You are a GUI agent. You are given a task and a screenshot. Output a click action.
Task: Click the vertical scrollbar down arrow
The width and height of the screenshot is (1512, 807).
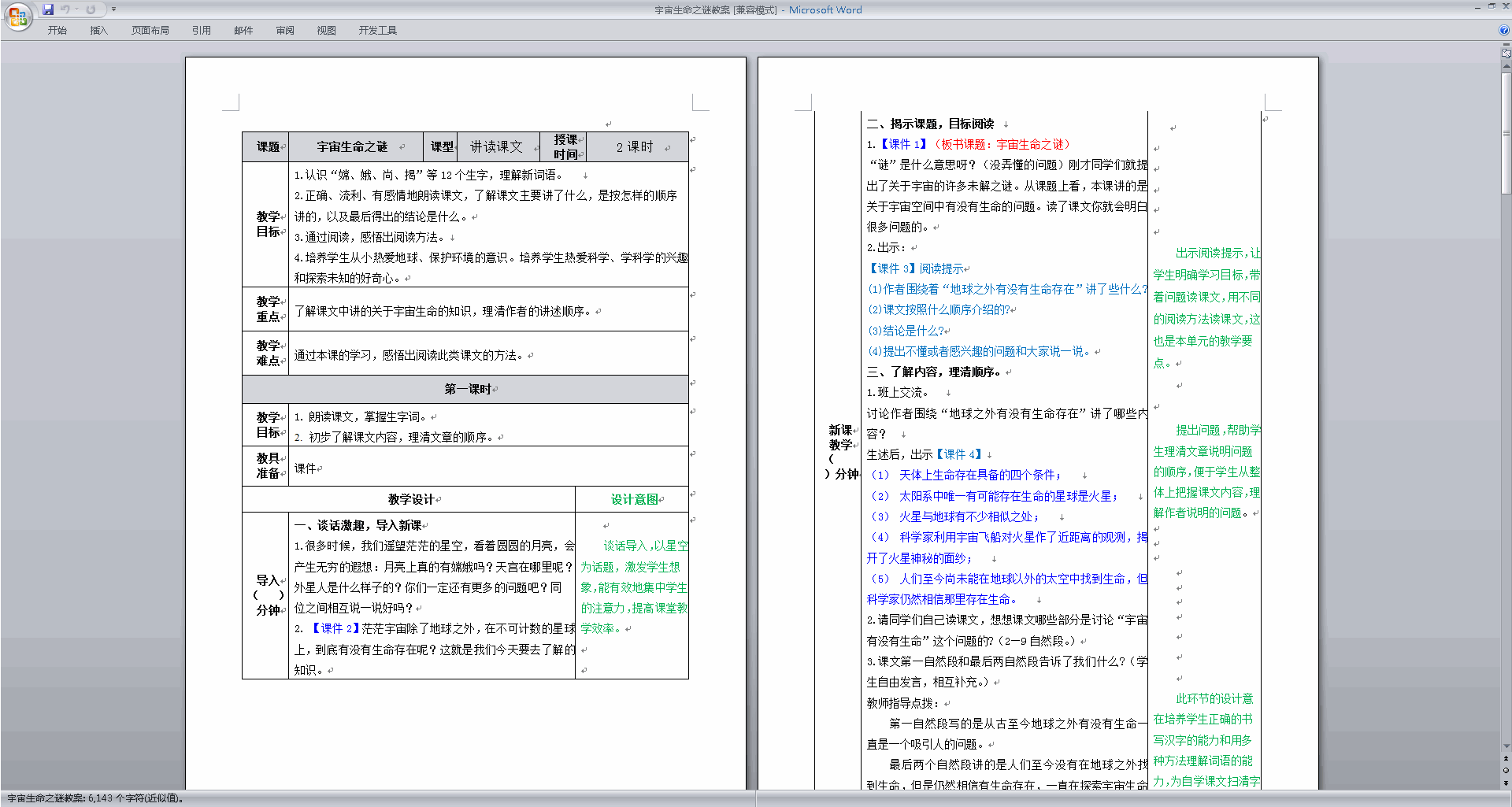point(1506,746)
